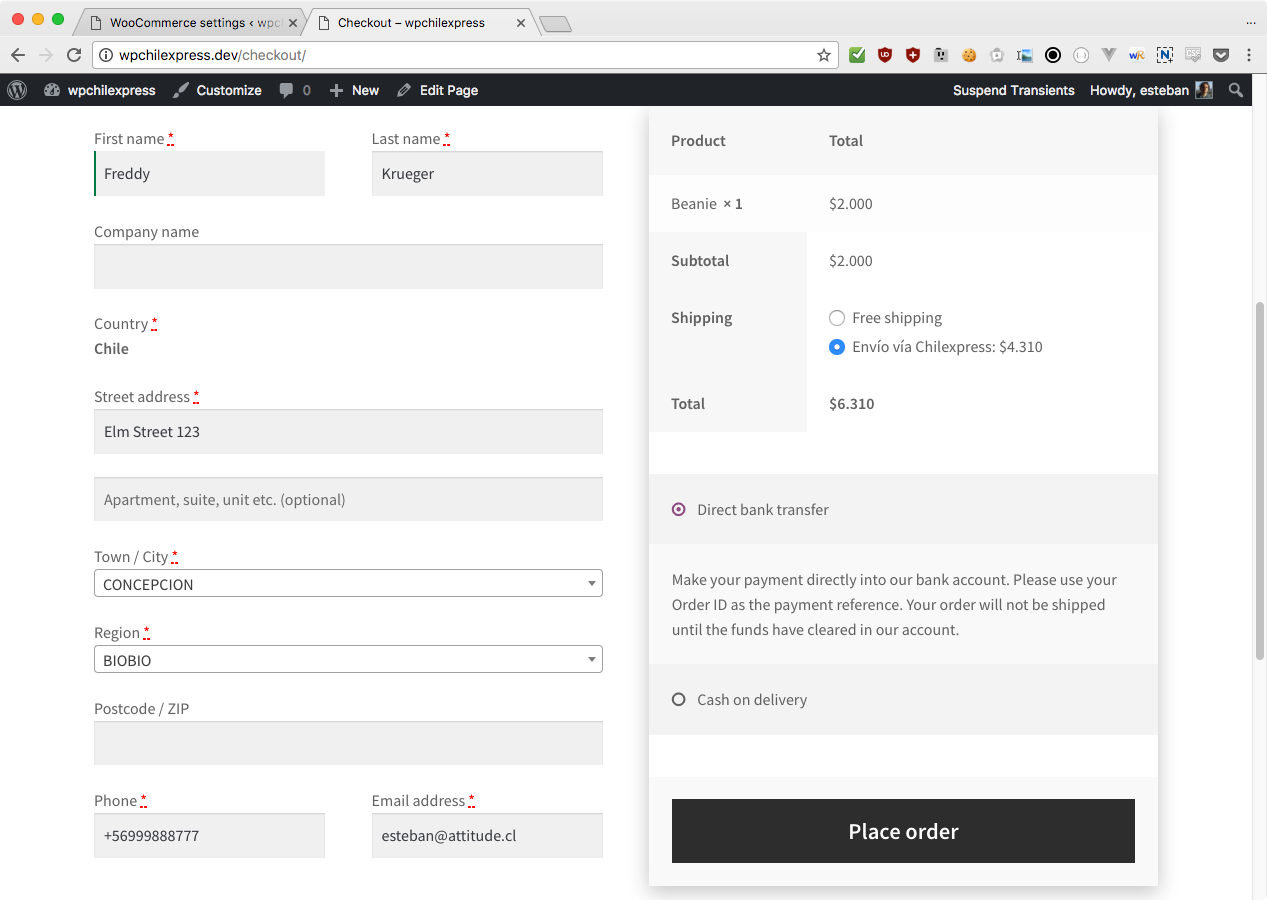Click the browser back arrow

(x=18, y=55)
